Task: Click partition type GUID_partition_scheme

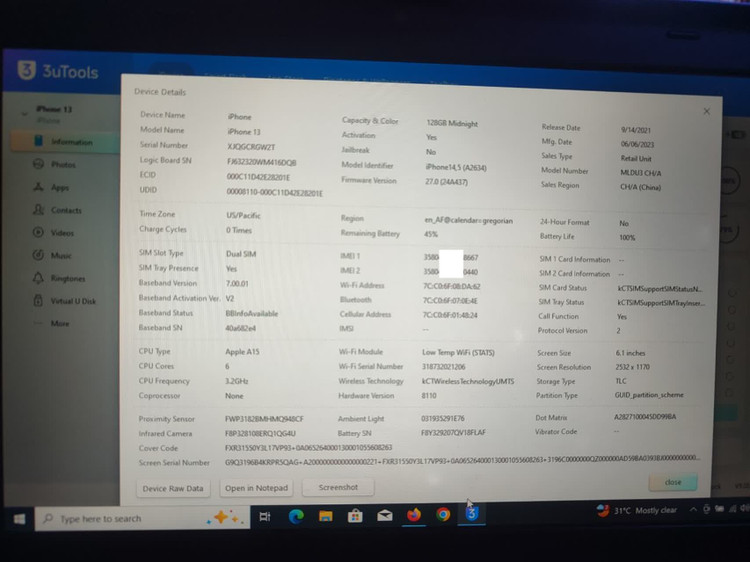Action: tap(649, 395)
